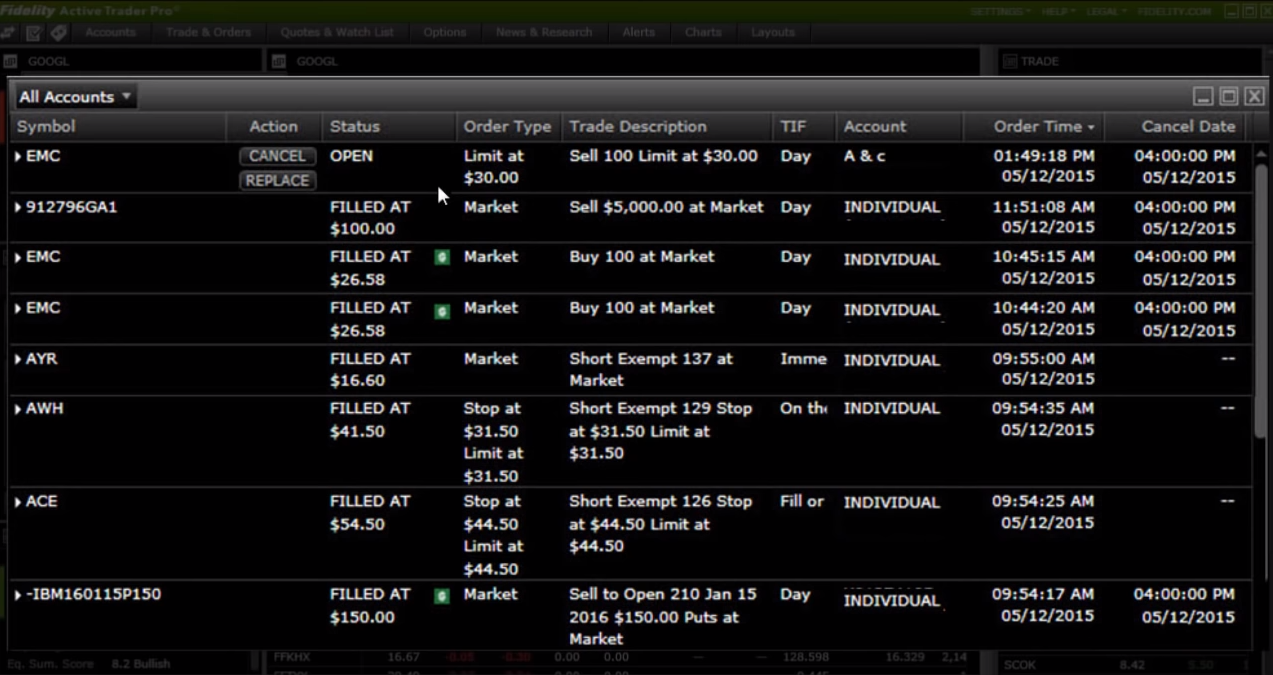Expand the EMC order placed at 10:45:15 AM
Screen dimensions: 1273x675
(18, 257)
